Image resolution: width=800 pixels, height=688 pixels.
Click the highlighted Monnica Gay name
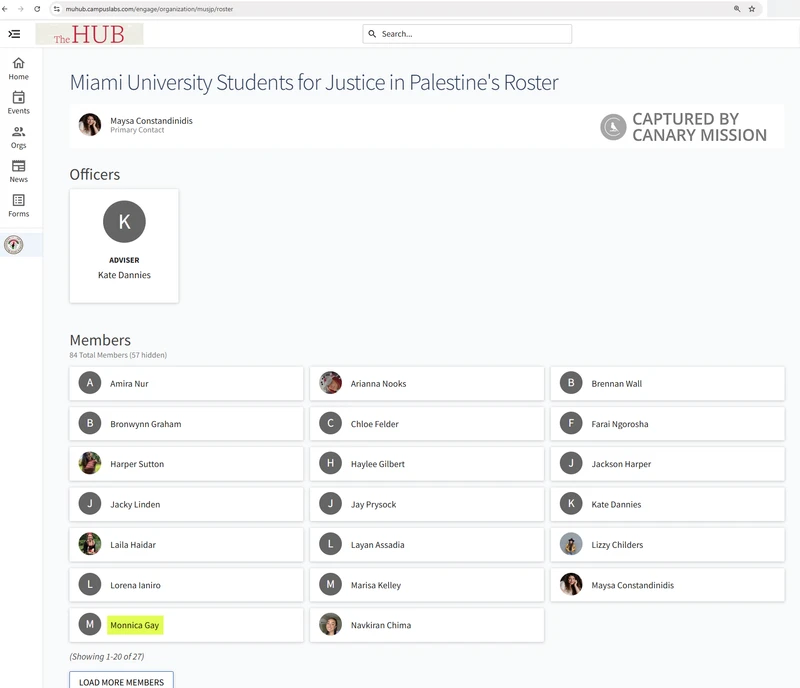135,625
